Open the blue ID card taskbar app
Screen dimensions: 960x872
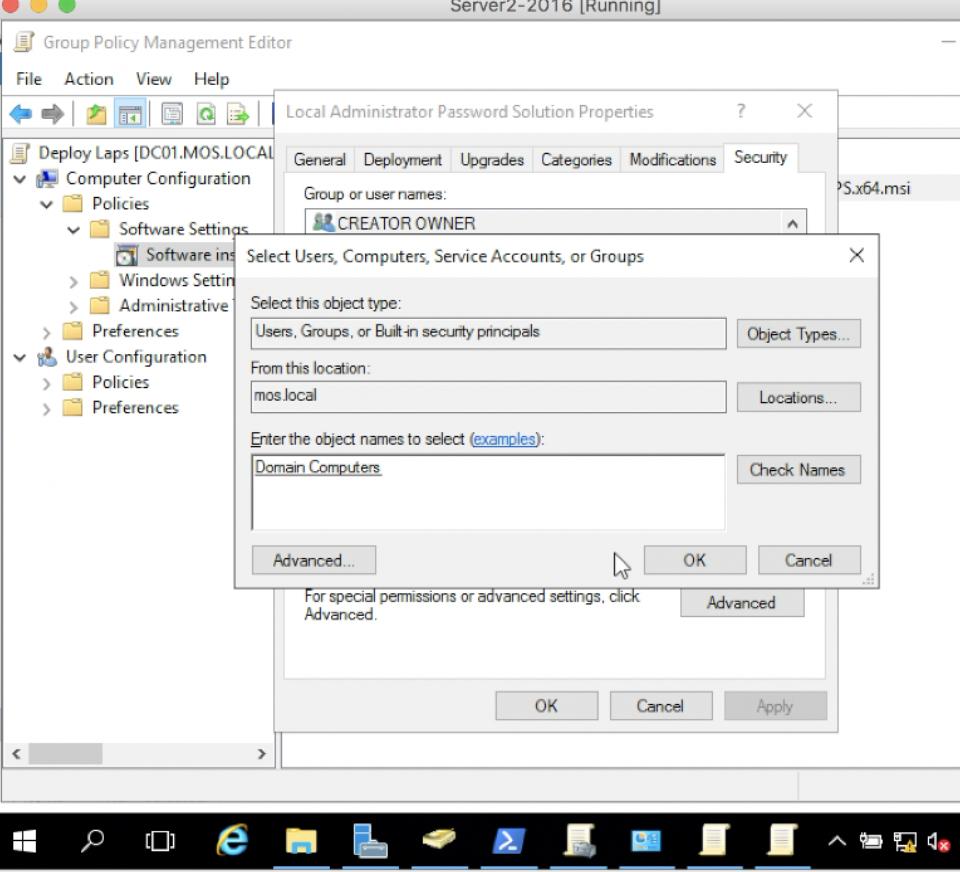tap(646, 840)
